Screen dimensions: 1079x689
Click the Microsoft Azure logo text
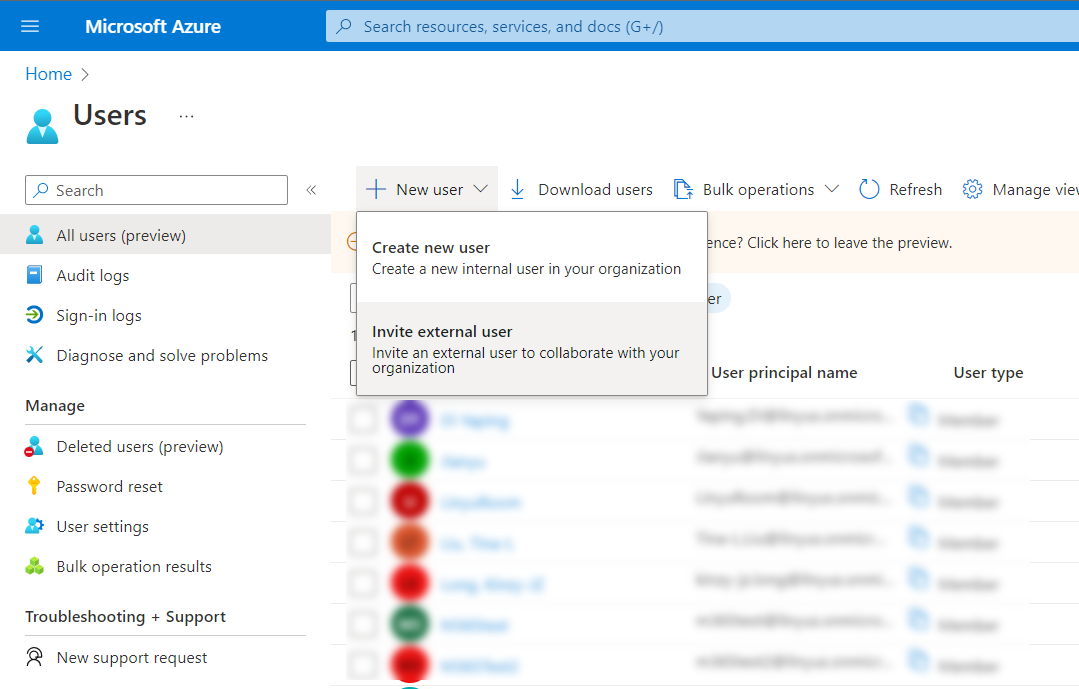click(x=153, y=26)
